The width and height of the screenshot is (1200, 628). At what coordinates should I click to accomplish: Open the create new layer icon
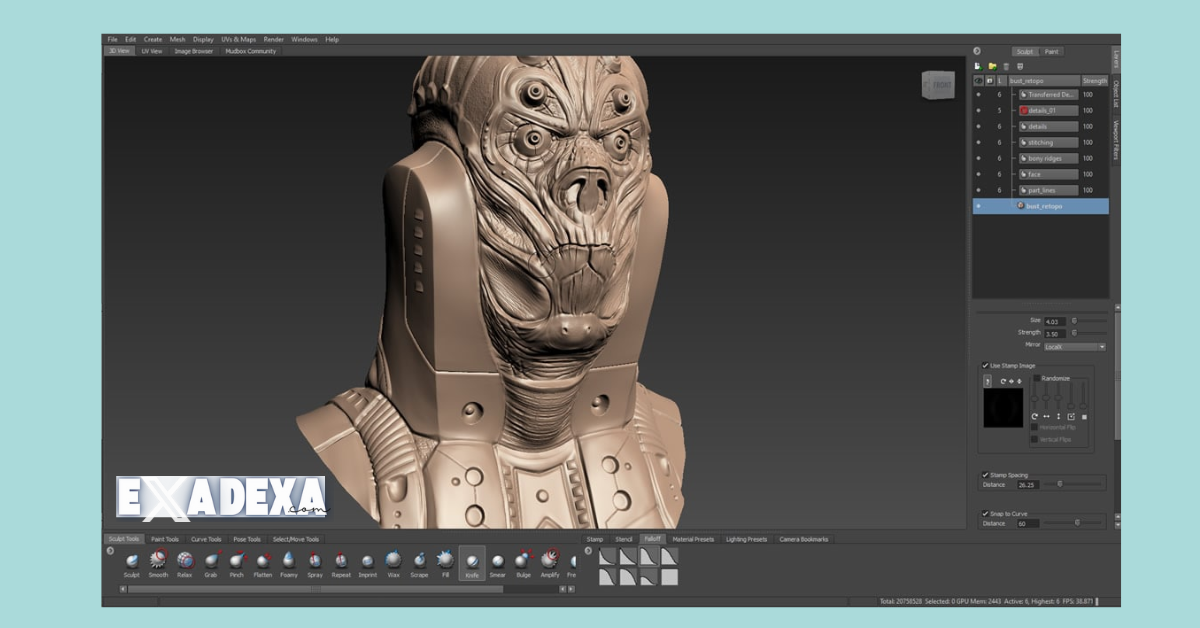978,66
